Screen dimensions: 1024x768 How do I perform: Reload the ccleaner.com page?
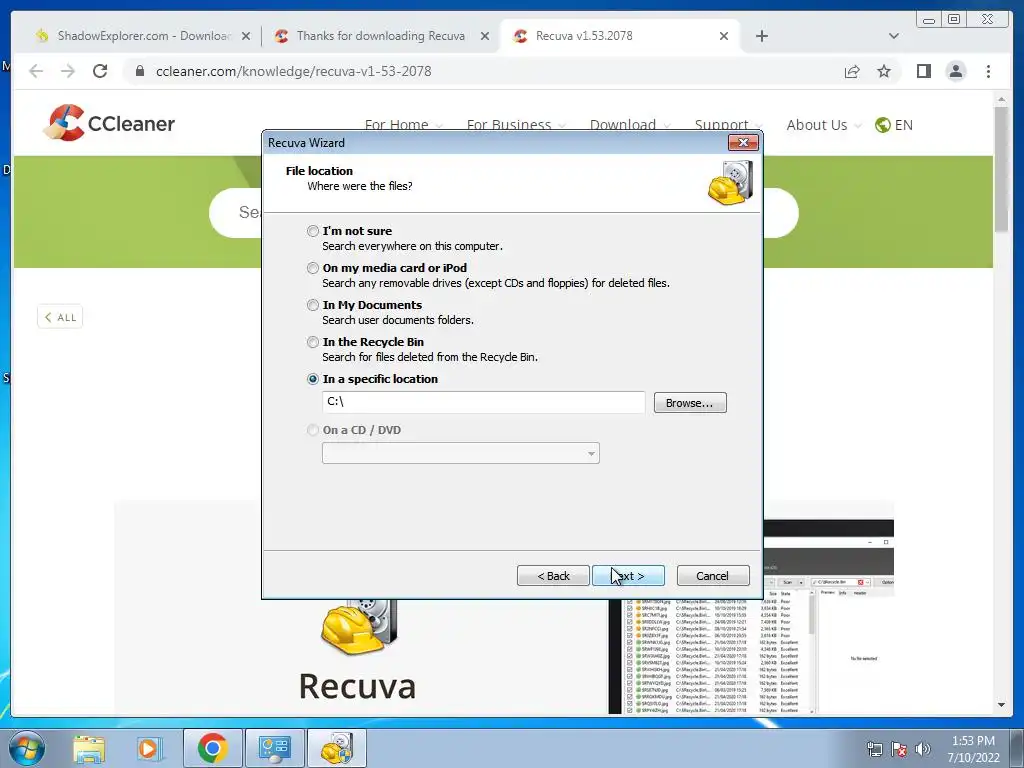click(x=100, y=71)
